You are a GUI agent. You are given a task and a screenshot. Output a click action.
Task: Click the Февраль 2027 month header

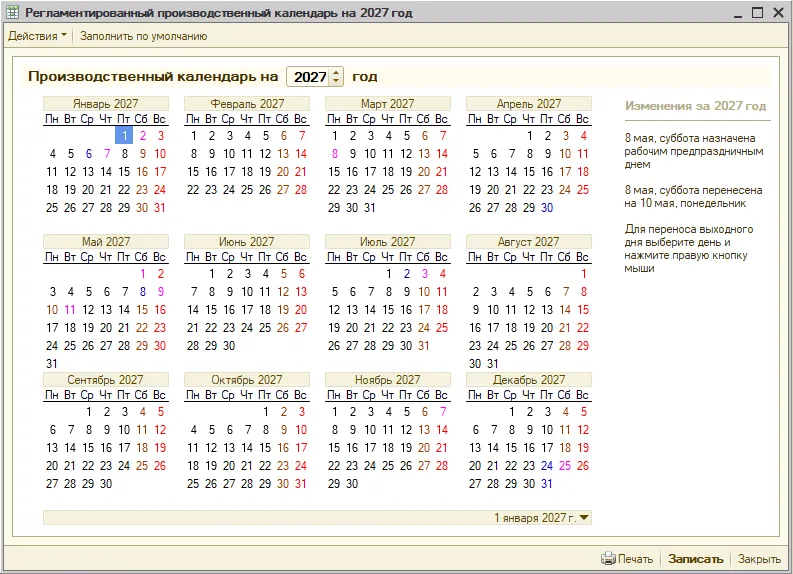click(x=247, y=104)
